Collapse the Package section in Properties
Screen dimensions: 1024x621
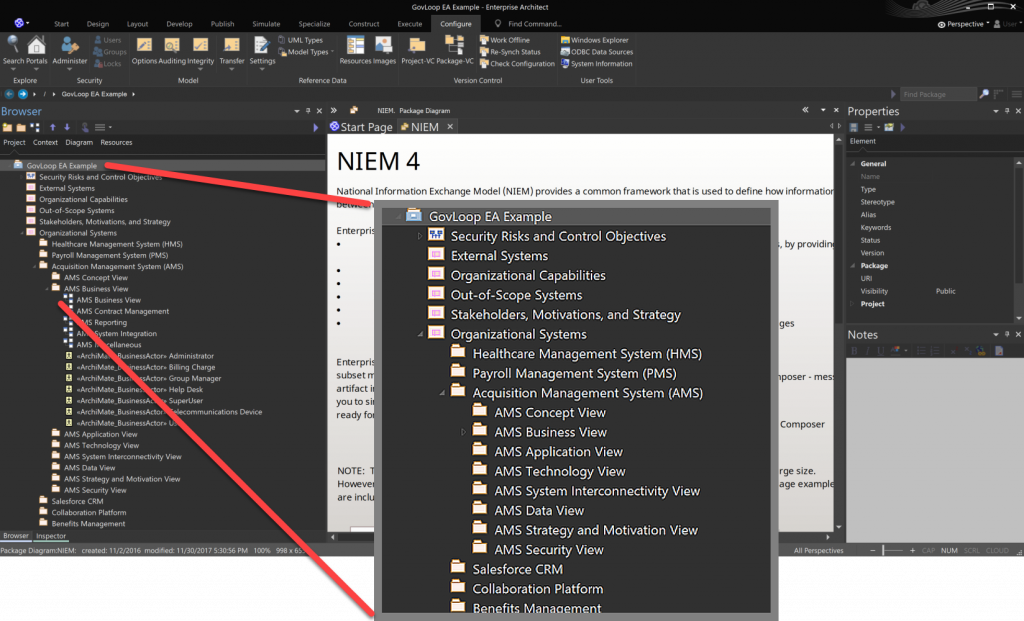coord(853,266)
